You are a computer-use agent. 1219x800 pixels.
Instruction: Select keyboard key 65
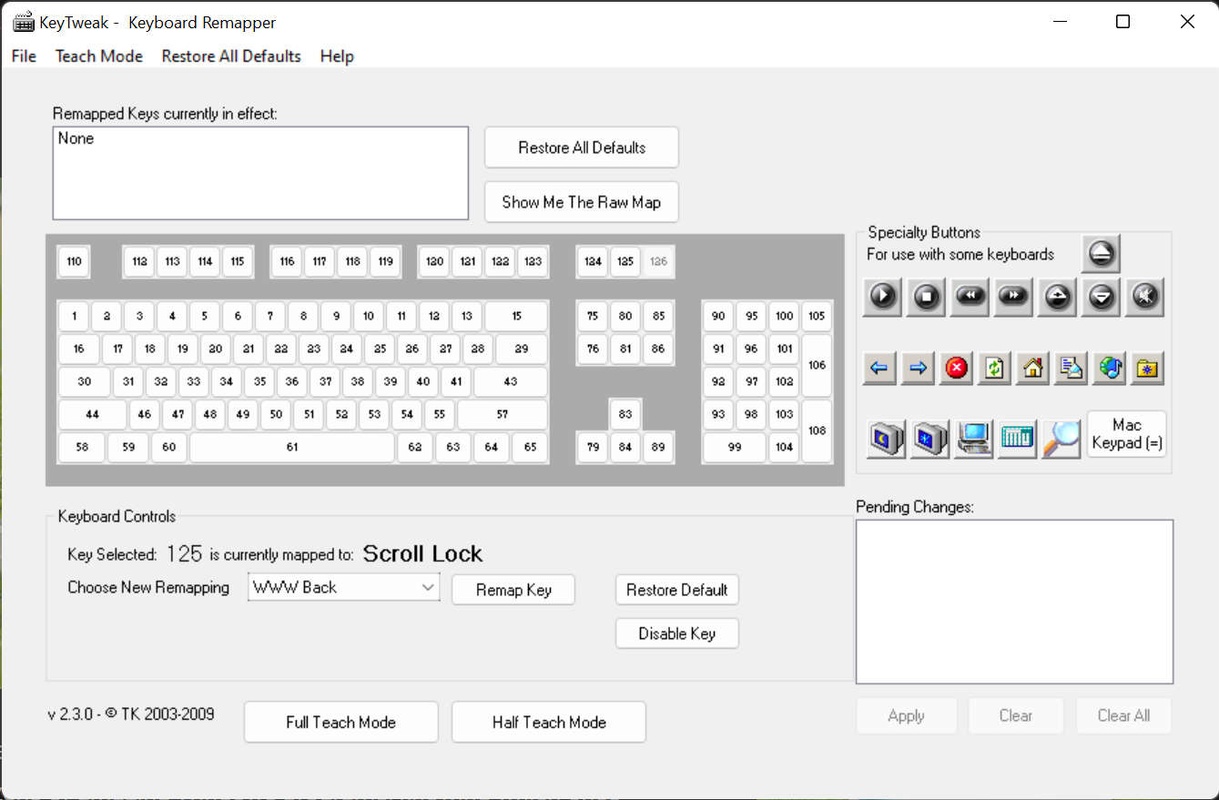pyautogui.click(x=530, y=447)
